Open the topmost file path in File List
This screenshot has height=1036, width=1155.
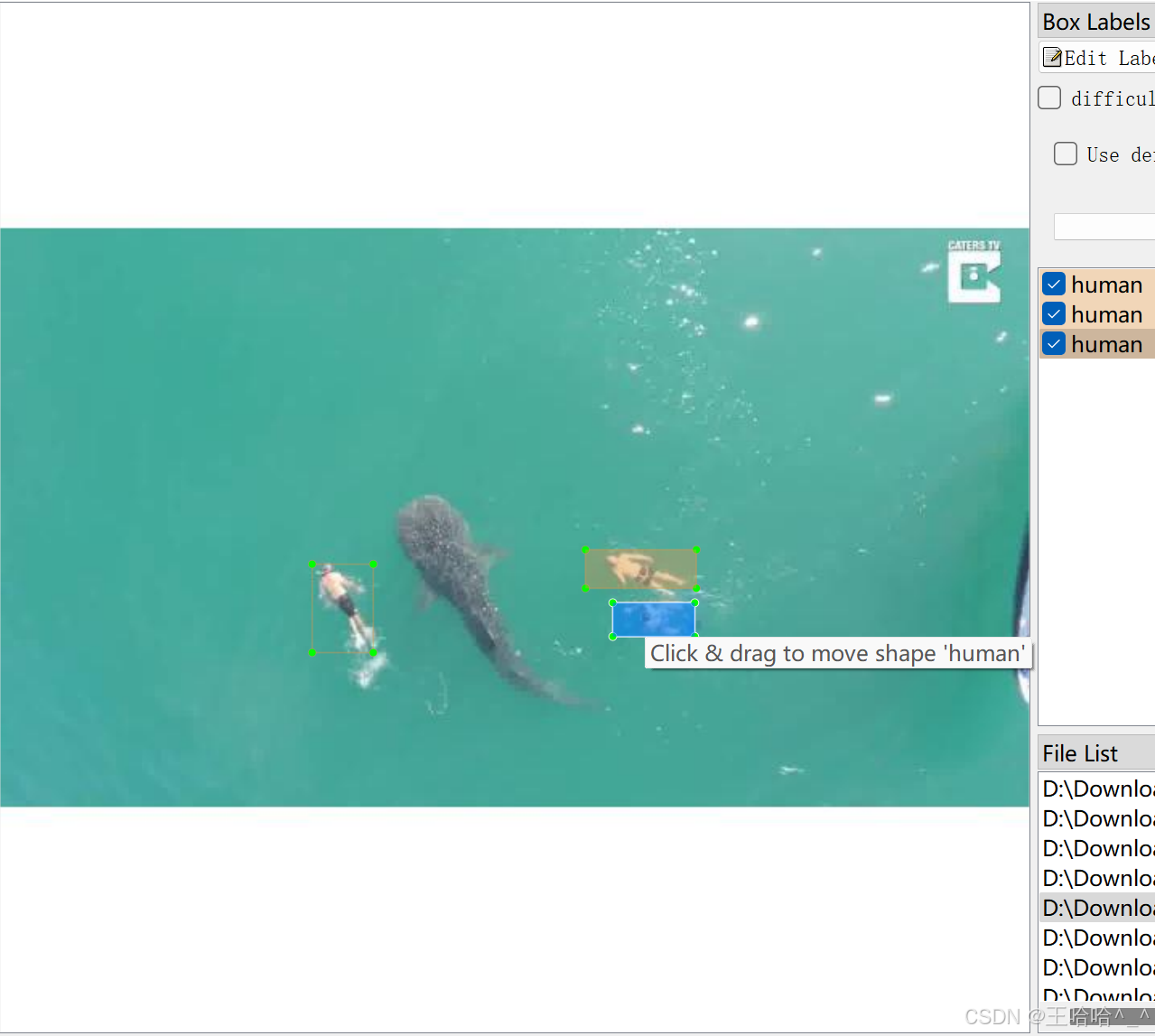[x=1097, y=789]
